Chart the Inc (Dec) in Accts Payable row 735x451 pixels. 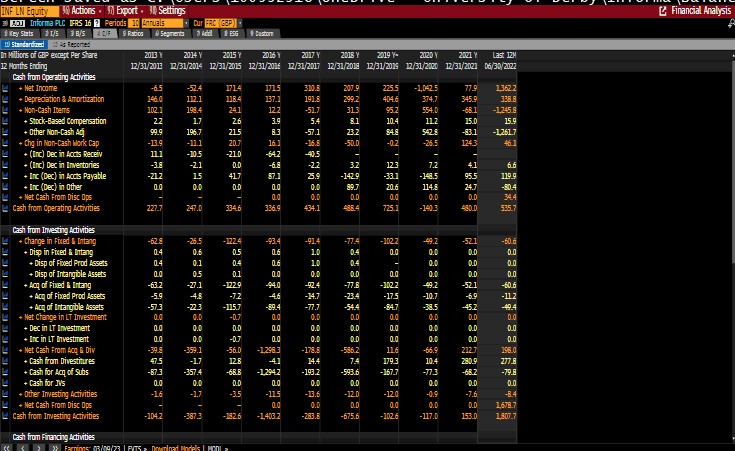click(x=5, y=176)
